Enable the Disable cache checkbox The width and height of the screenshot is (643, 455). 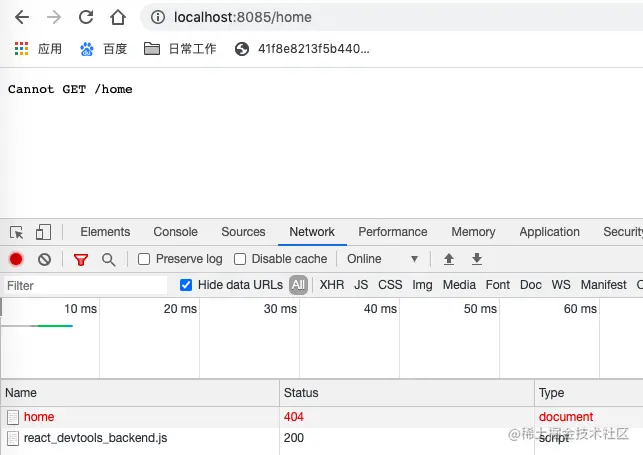coord(240,259)
